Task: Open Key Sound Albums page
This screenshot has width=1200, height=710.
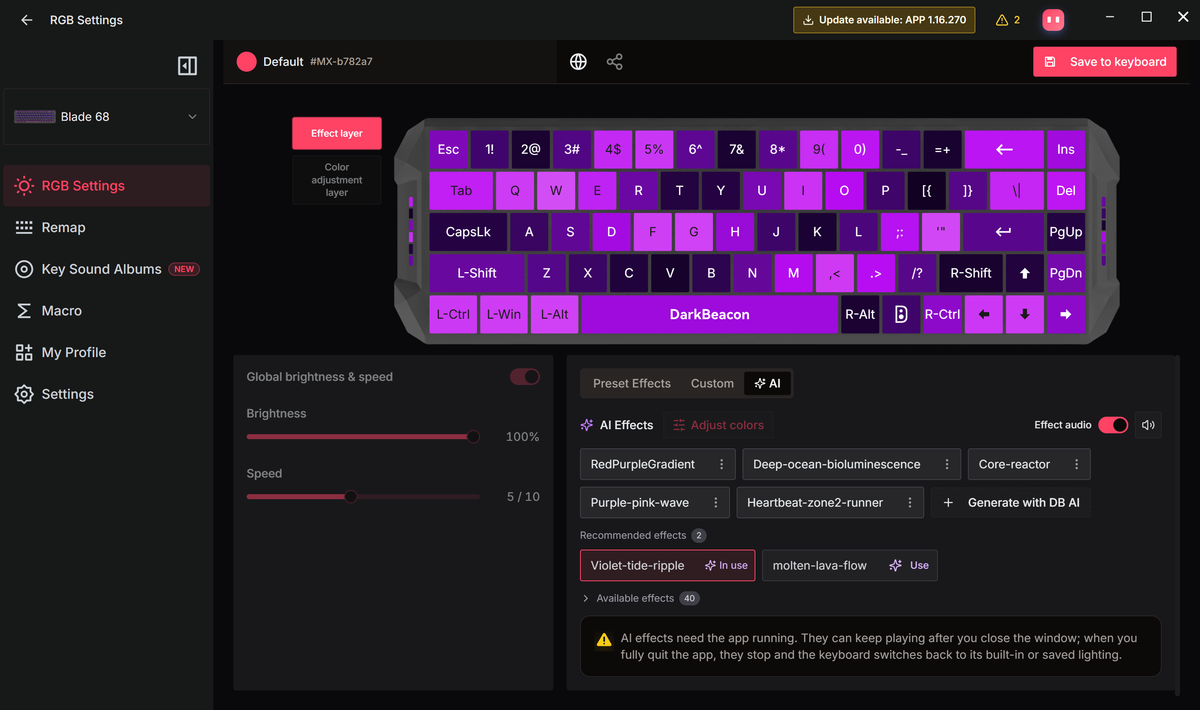Action: 107,269
